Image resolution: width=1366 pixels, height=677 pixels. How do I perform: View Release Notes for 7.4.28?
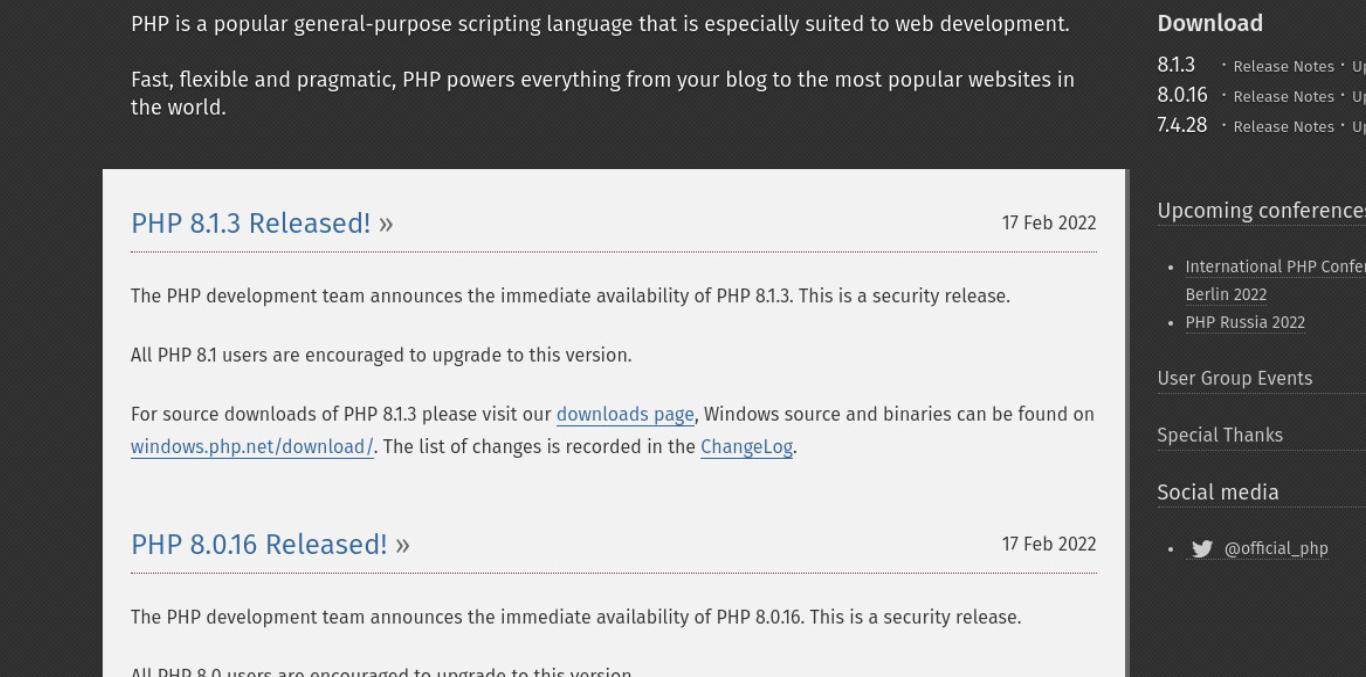pyautogui.click(x=1283, y=126)
